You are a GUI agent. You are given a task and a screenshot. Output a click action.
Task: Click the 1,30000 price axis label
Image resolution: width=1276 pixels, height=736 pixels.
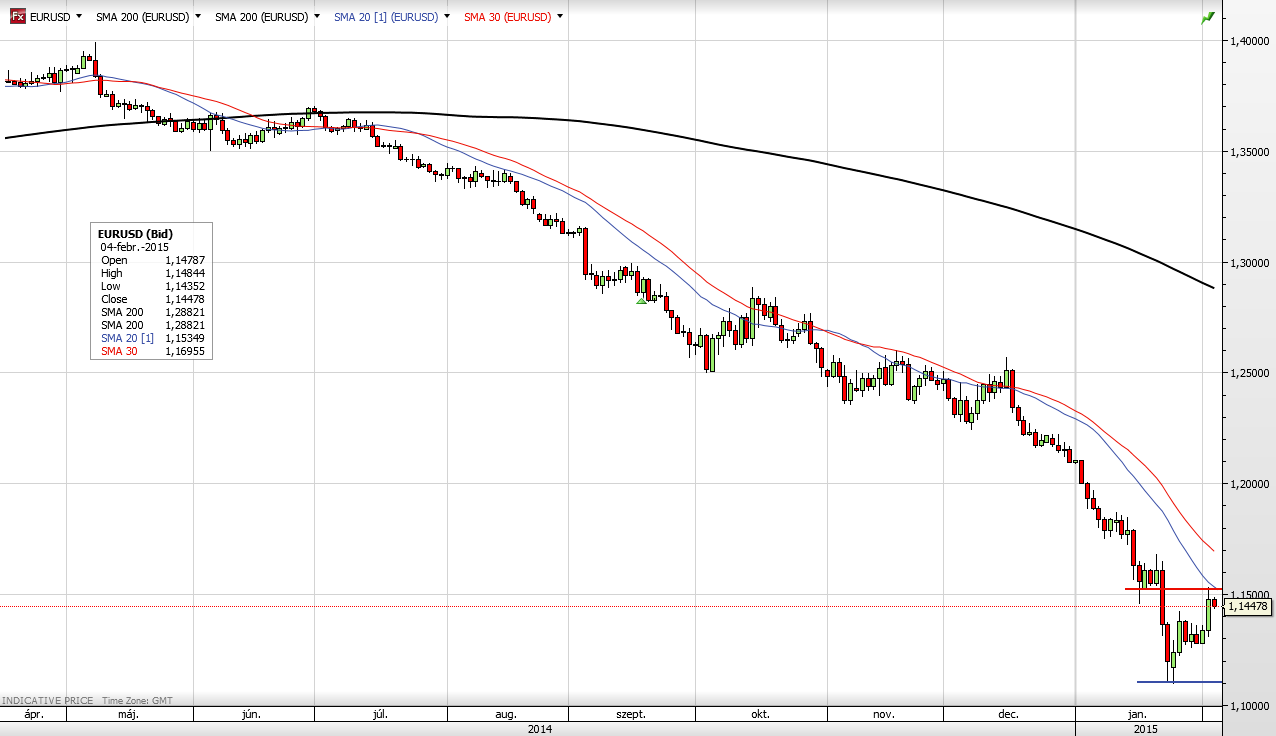[1250, 263]
